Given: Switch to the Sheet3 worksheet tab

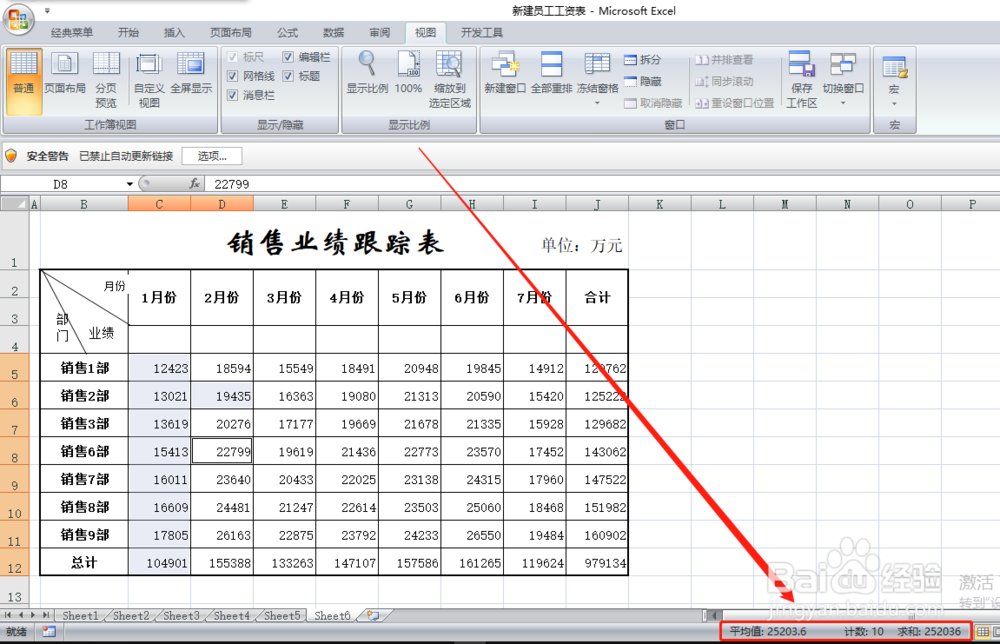Looking at the screenshot, I should click(180, 616).
